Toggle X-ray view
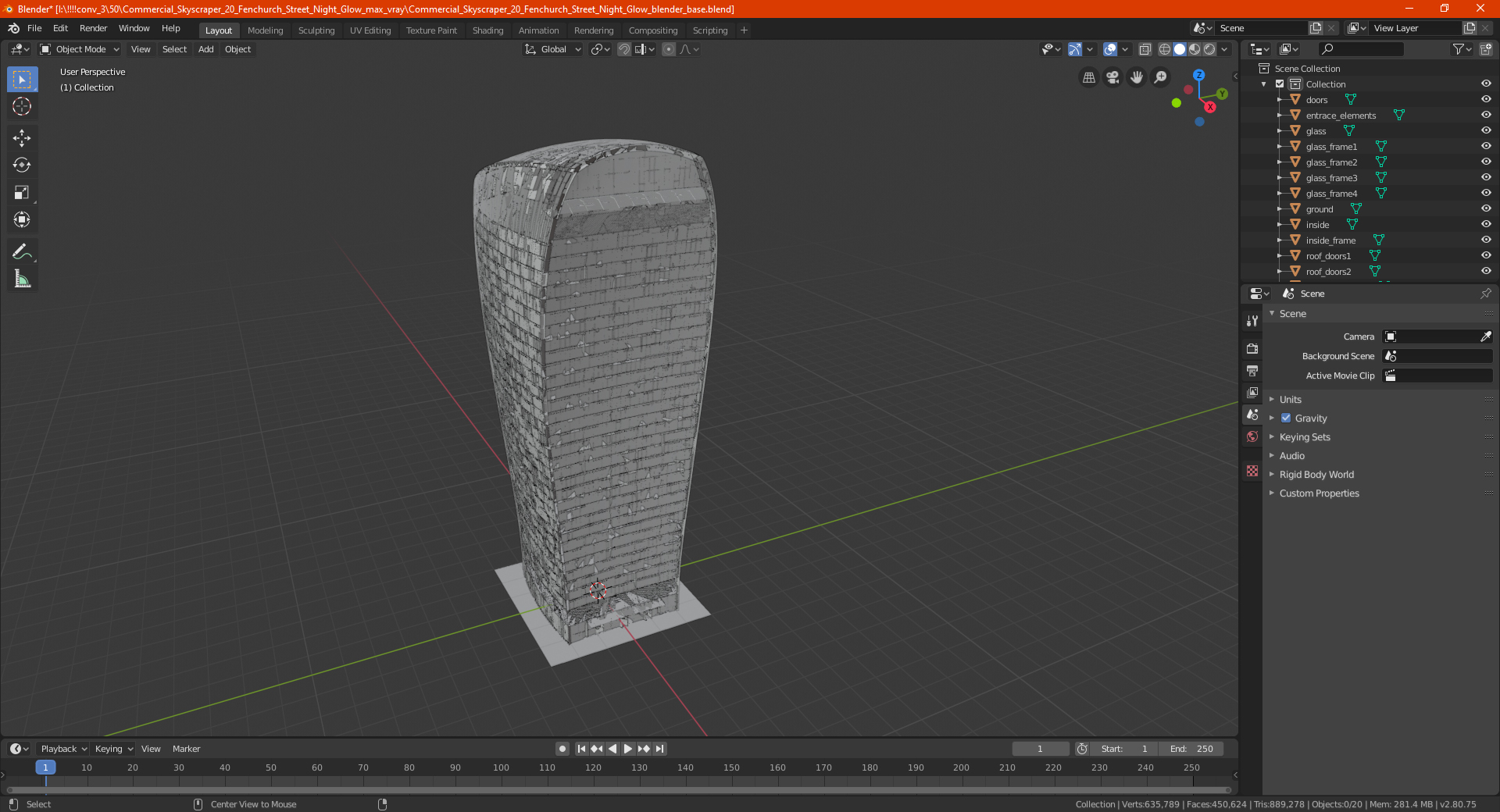The height and width of the screenshot is (812, 1500). [1145, 49]
